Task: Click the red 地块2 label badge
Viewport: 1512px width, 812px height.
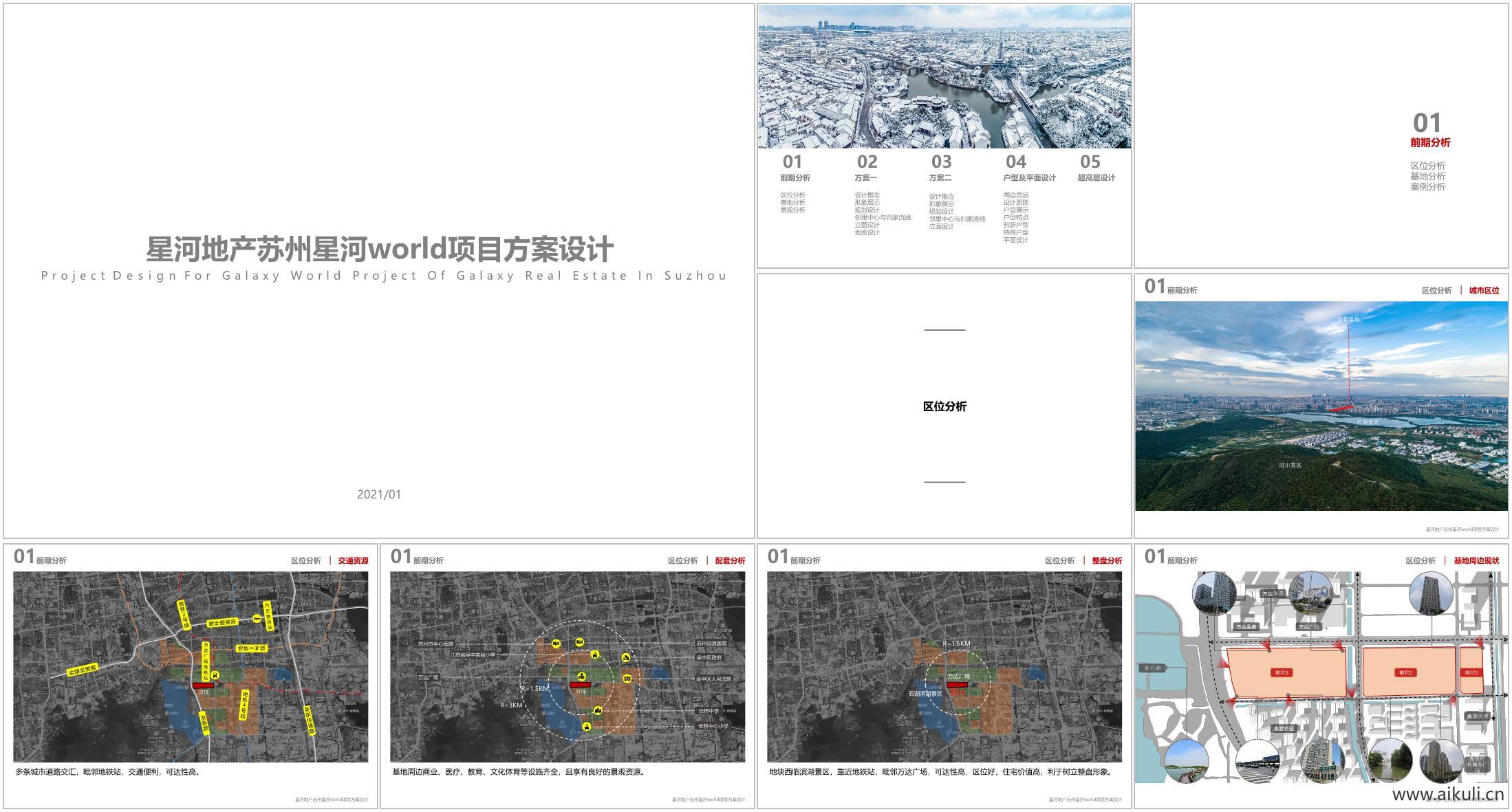Action: 1405,672
